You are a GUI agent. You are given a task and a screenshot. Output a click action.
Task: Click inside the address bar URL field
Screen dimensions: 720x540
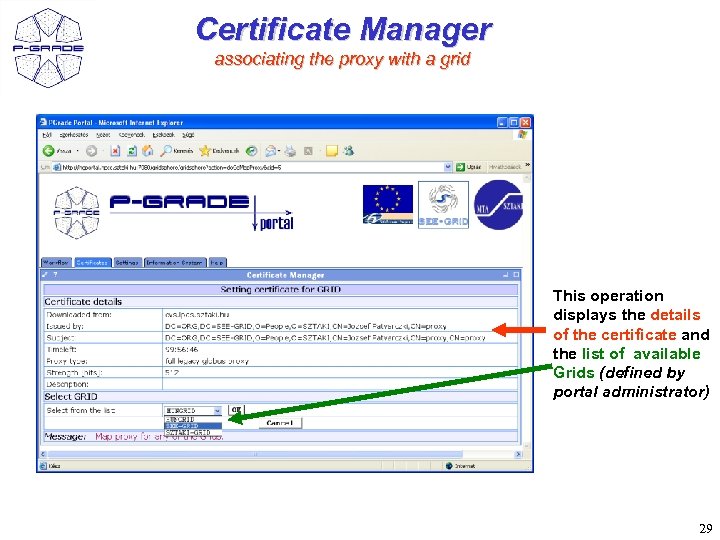(x=253, y=167)
